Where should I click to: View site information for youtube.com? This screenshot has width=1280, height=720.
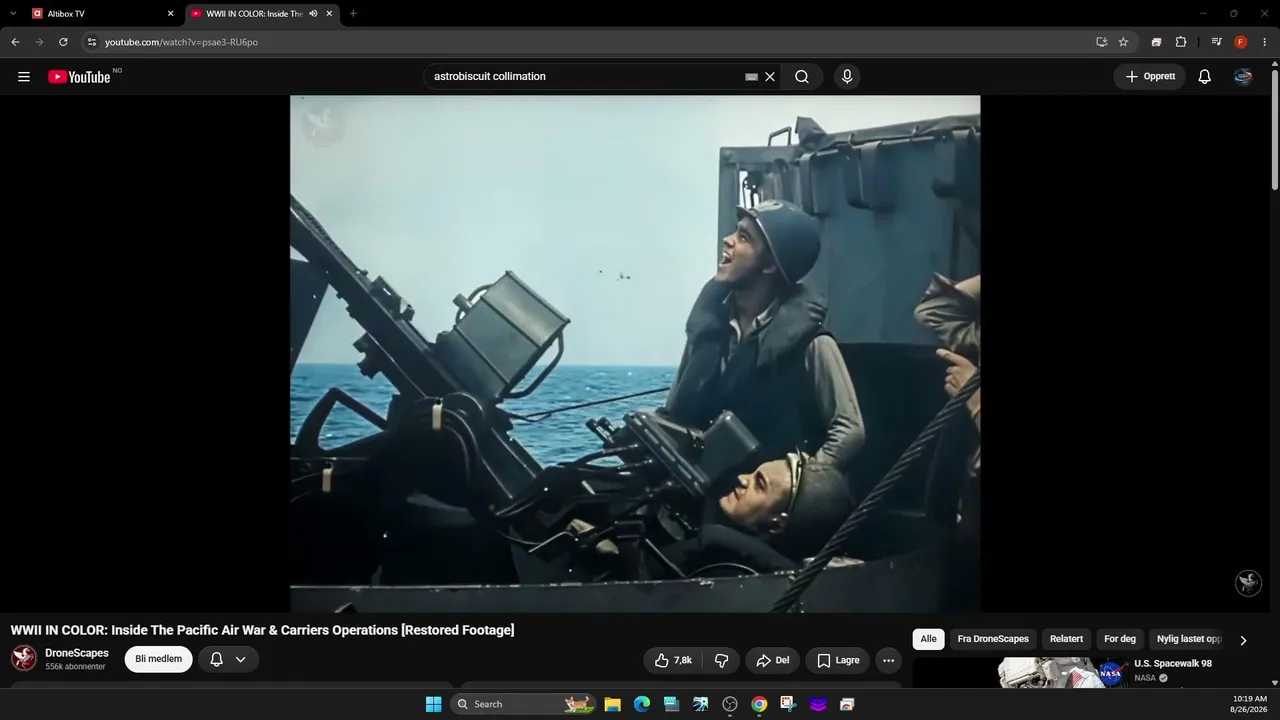pyautogui.click(x=92, y=42)
